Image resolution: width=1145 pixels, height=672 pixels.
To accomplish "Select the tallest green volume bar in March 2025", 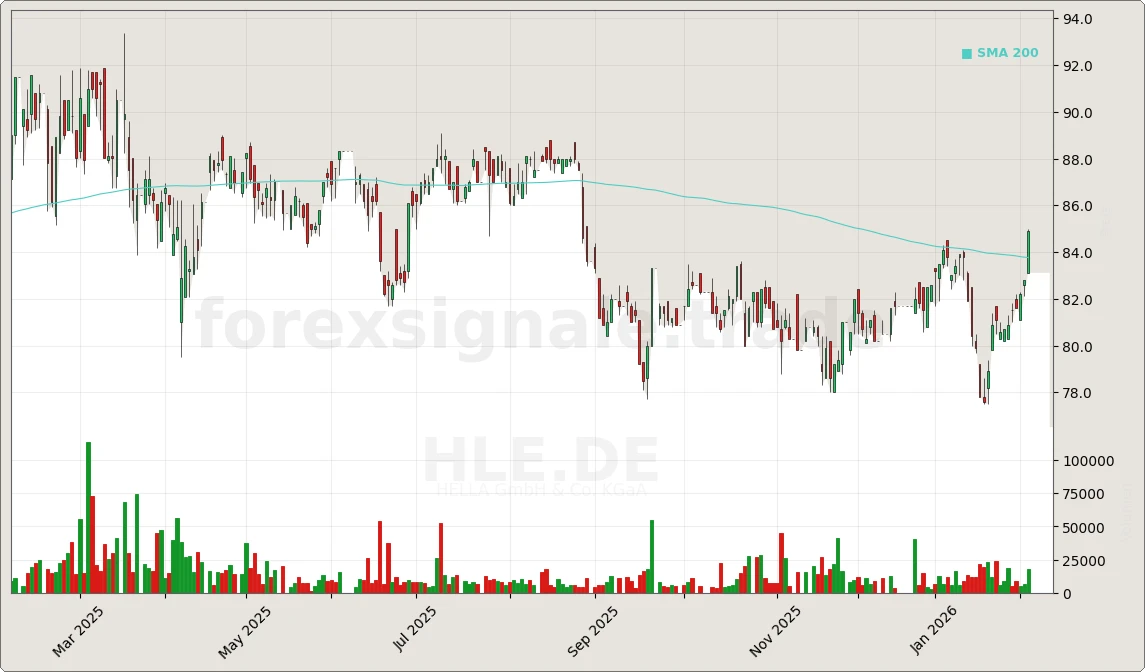I will pos(87,520).
